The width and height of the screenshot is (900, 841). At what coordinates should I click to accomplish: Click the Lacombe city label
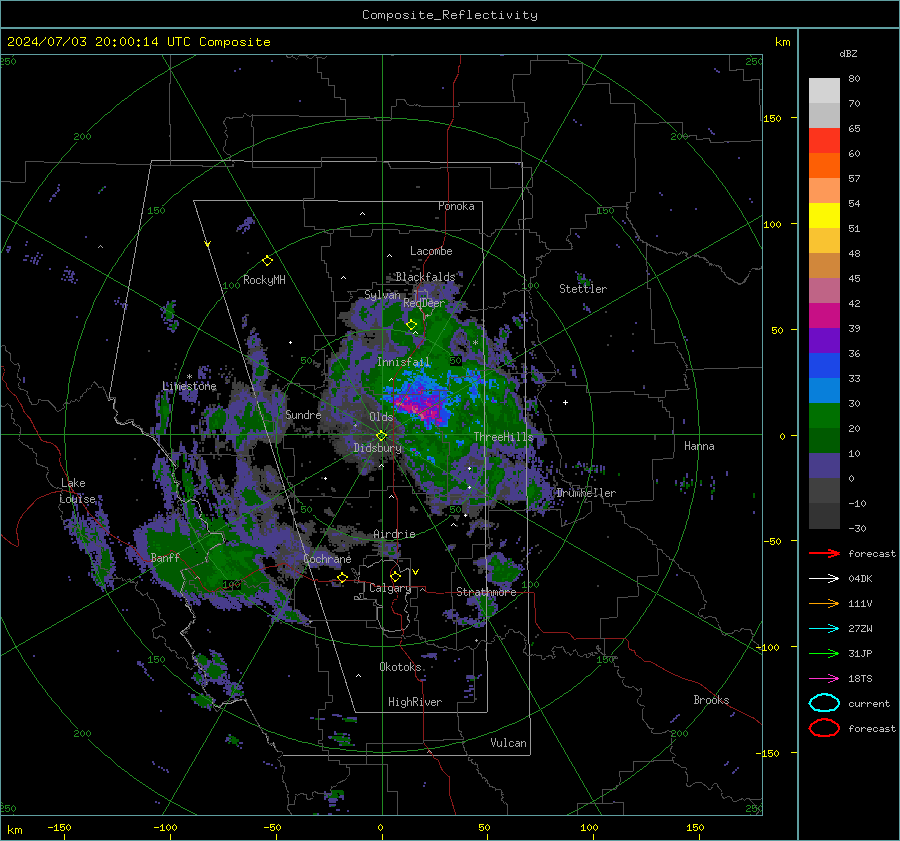tap(431, 251)
